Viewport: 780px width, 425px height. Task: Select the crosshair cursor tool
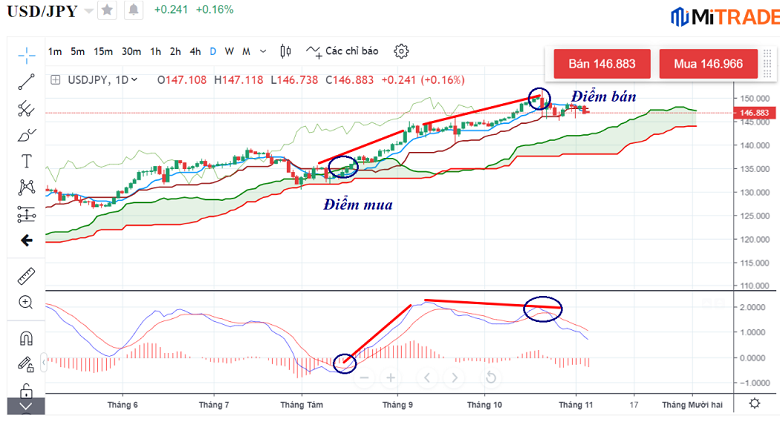27,52
